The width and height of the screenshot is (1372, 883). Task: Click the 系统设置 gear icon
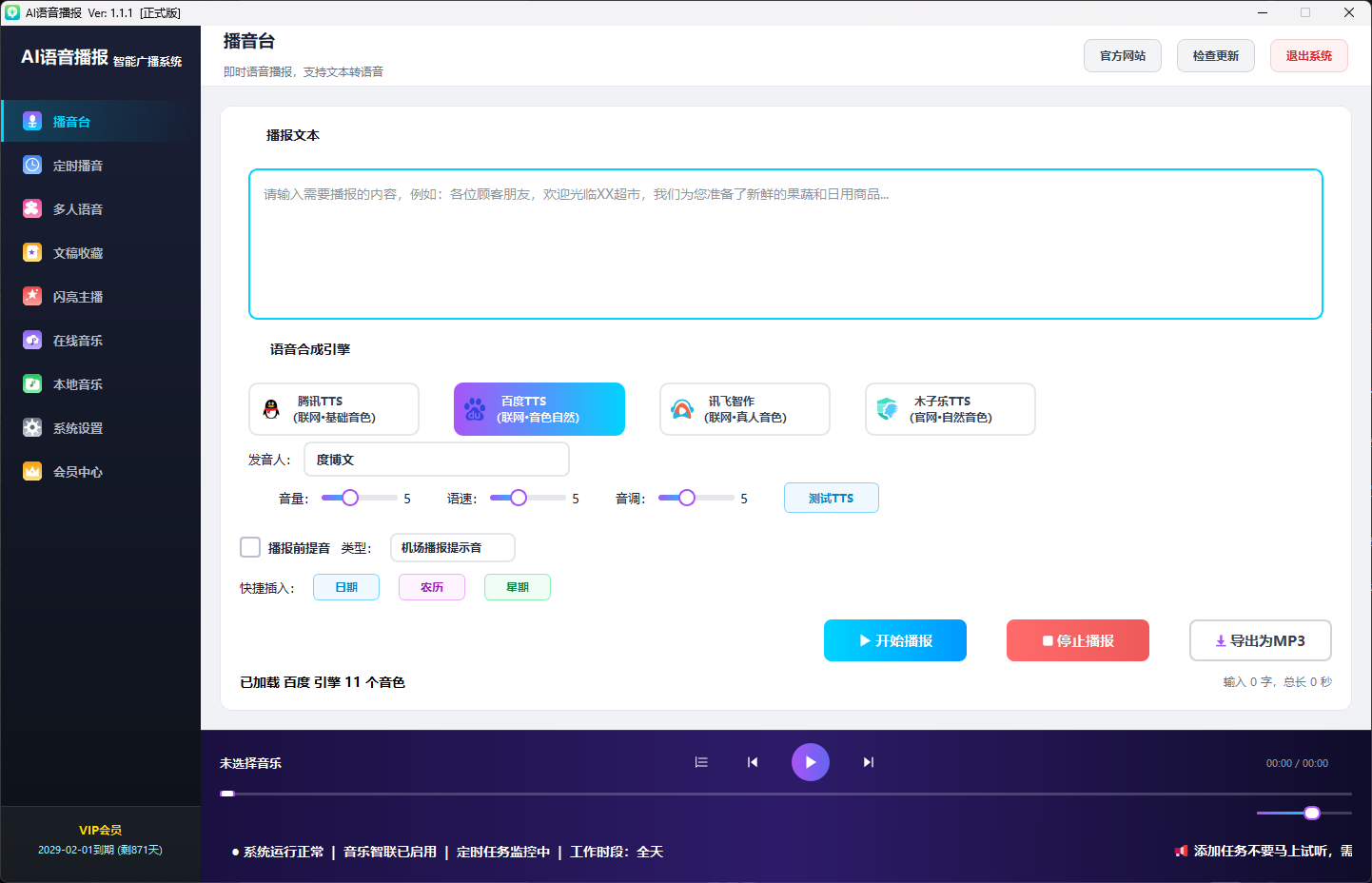click(x=32, y=428)
